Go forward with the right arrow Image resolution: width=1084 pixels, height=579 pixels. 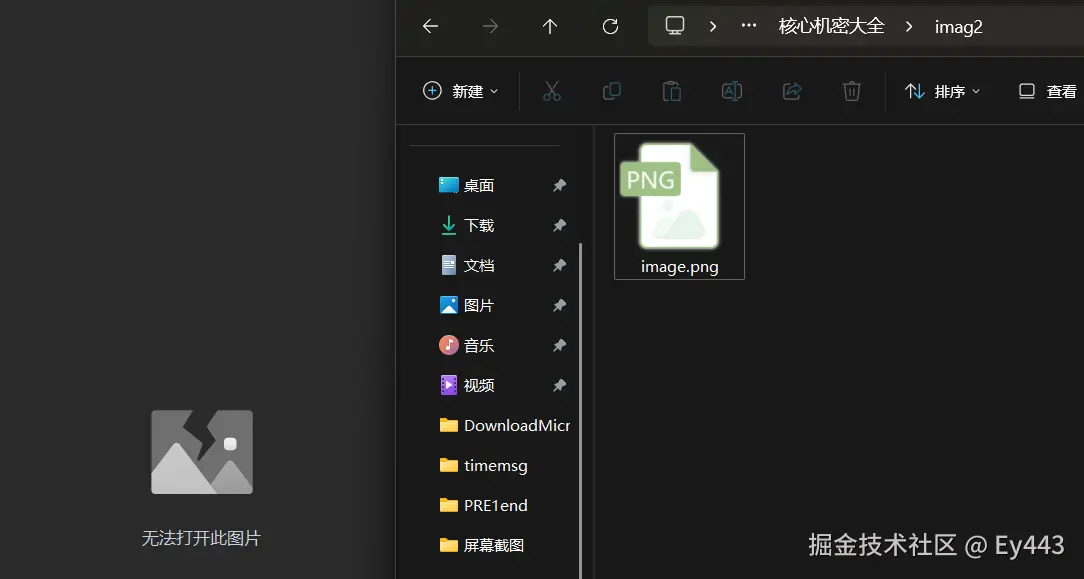point(490,26)
